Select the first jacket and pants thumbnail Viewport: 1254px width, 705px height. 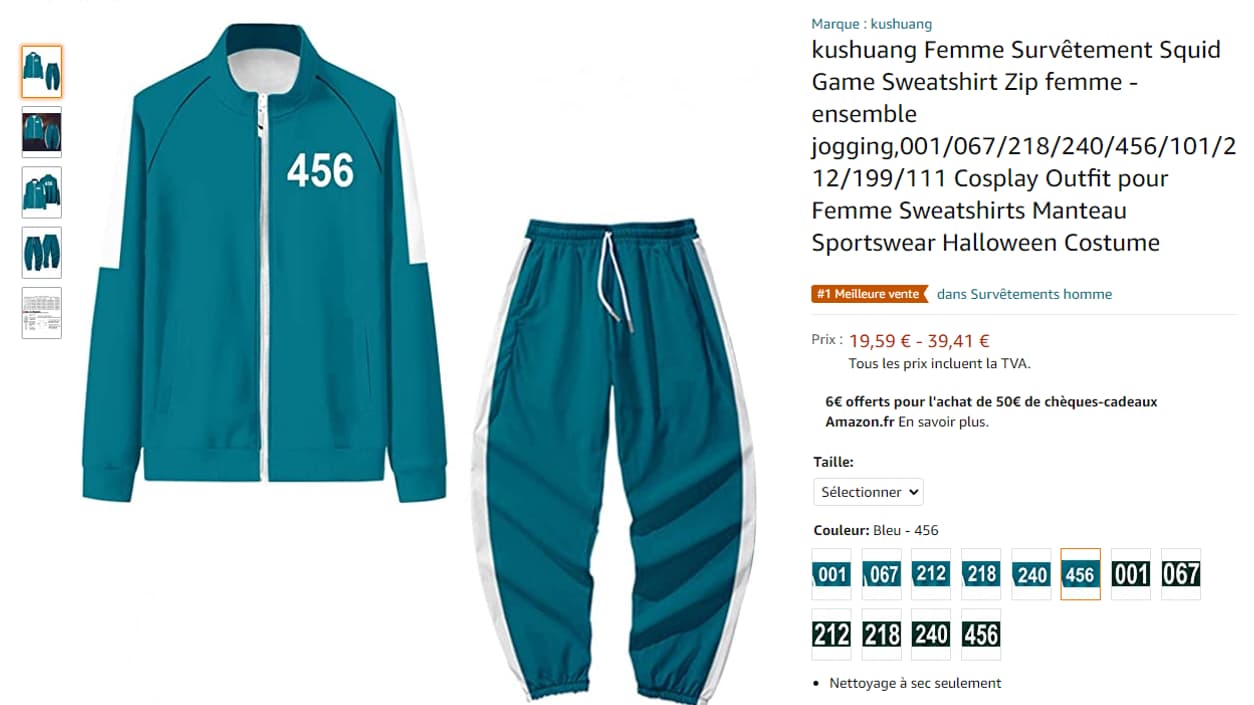(41, 72)
